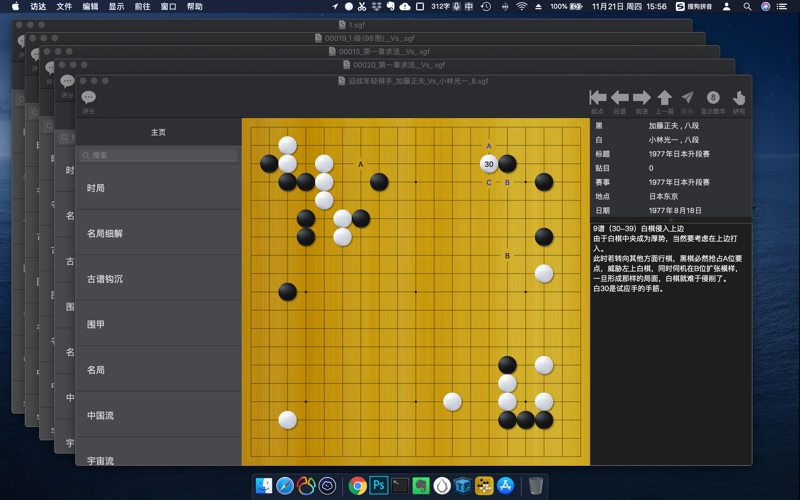
Task: Launch Terminal from the Dock
Action: pyautogui.click(x=399, y=485)
